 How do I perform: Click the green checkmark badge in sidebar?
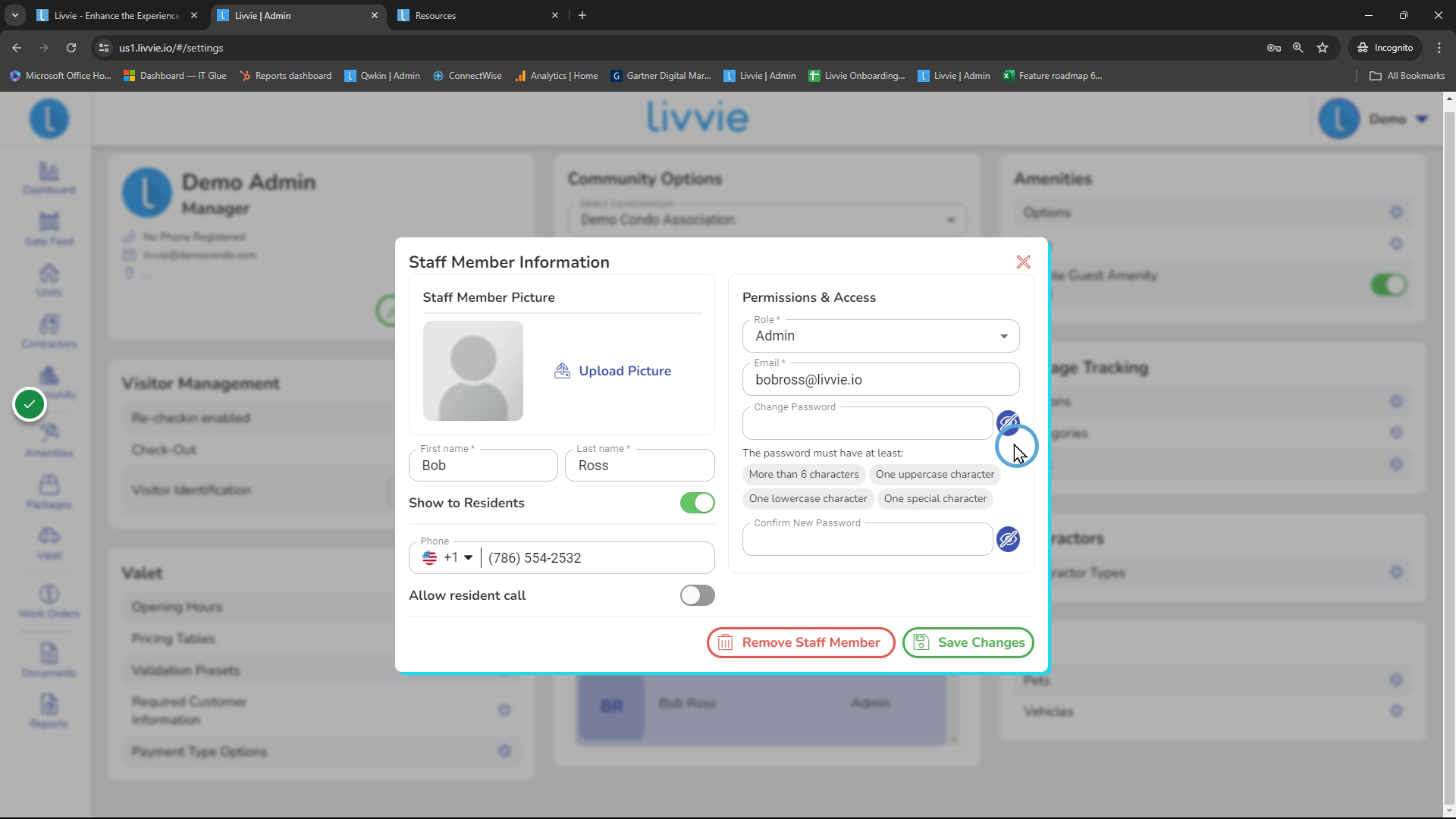pyautogui.click(x=30, y=404)
